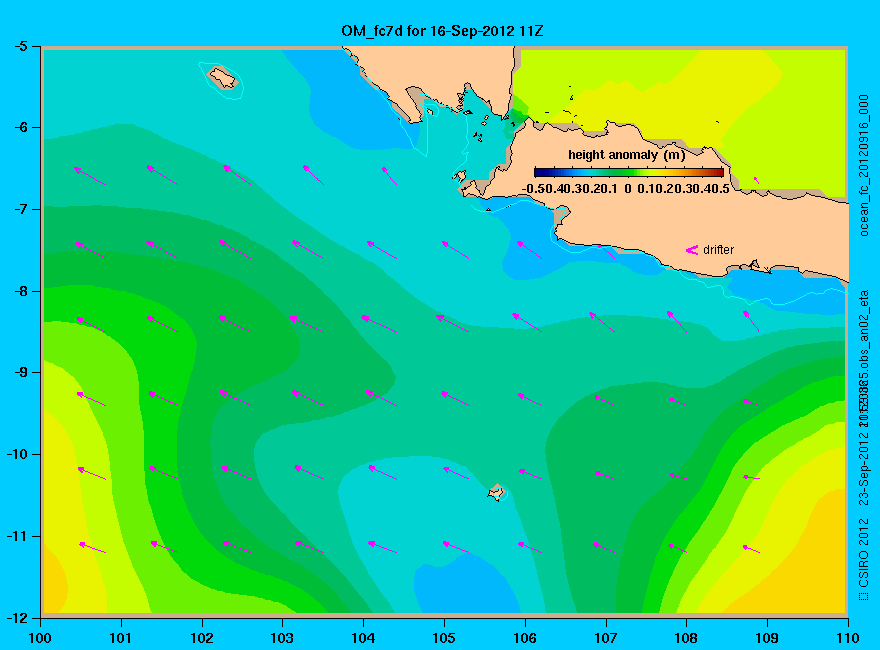Click the plot title 'OM_fc7d for 16-Sep-2012 11Z'
The image size is (880, 650).
pos(442,31)
